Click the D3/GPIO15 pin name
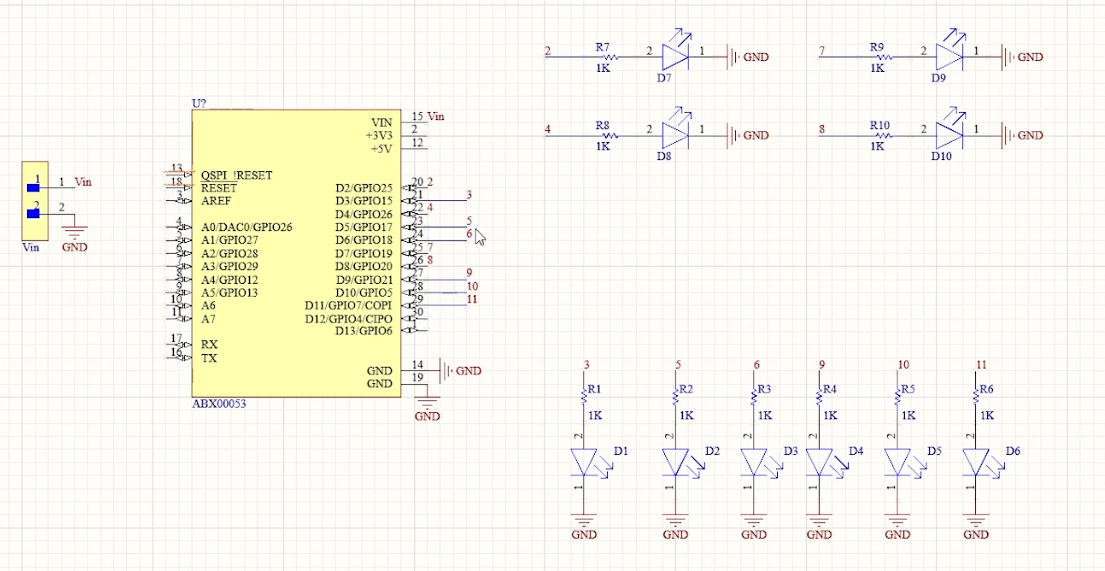Screen dimensions: 1105x571 (x=364, y=201)
